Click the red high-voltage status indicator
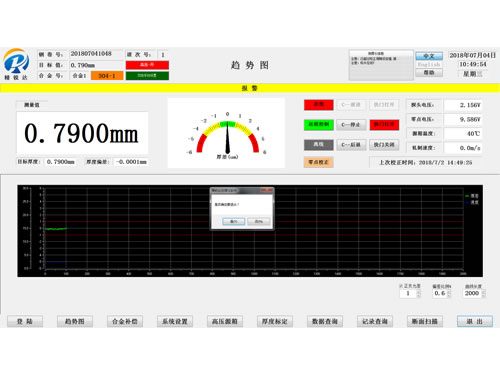Screen dimensions: 500x375 147,65
